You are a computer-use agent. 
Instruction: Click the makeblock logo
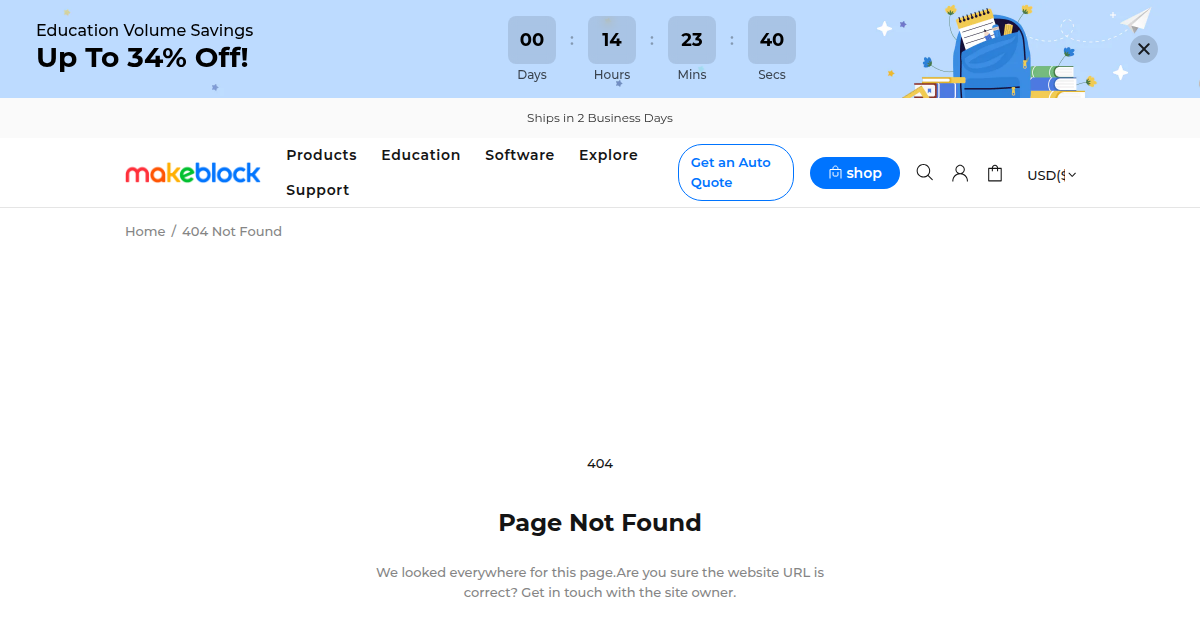point(193,173)
